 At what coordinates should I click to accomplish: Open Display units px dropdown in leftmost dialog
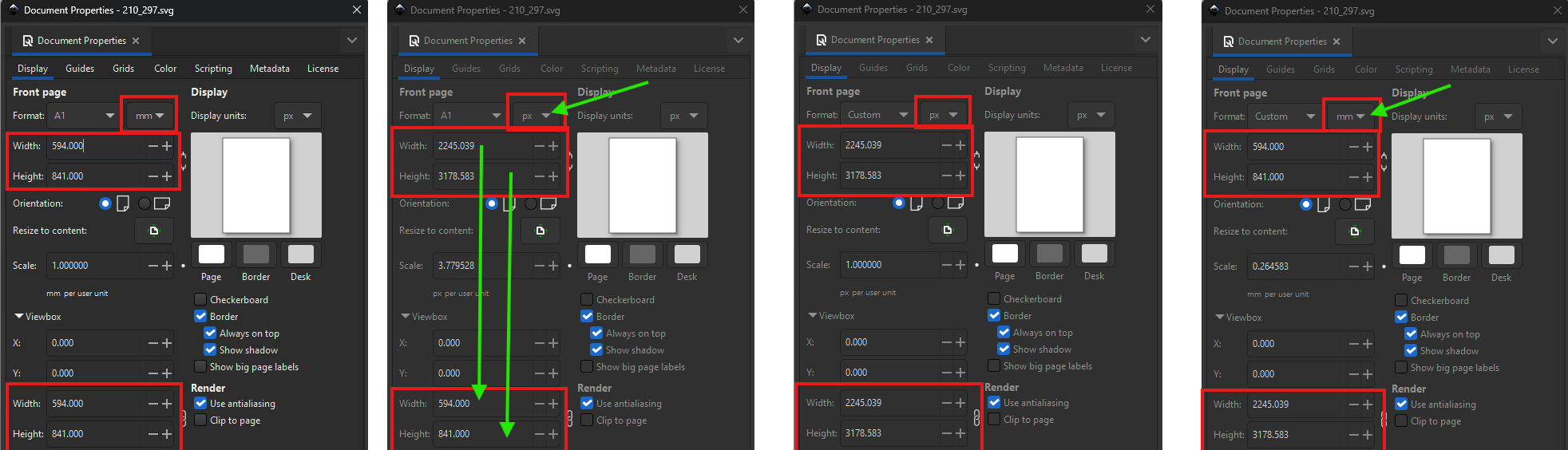[298, 116]
